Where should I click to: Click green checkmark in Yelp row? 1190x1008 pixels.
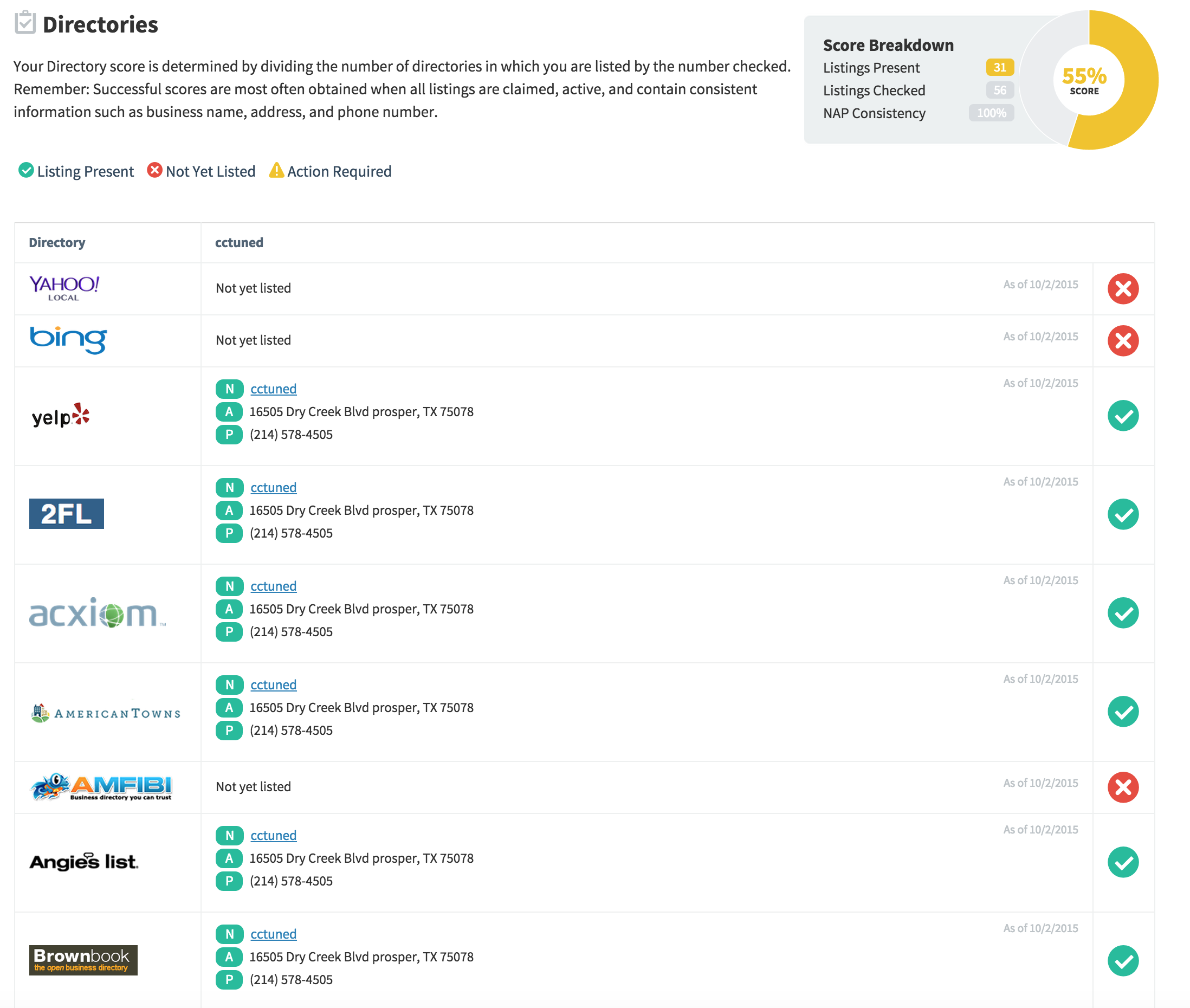[1122, 416]
